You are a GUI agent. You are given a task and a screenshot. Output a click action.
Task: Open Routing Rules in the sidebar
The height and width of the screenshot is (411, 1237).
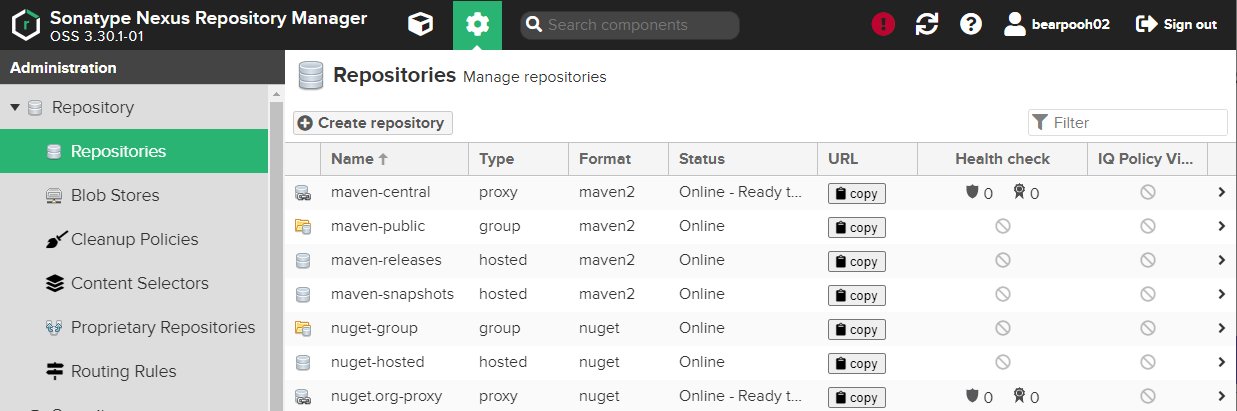point(134,371)
